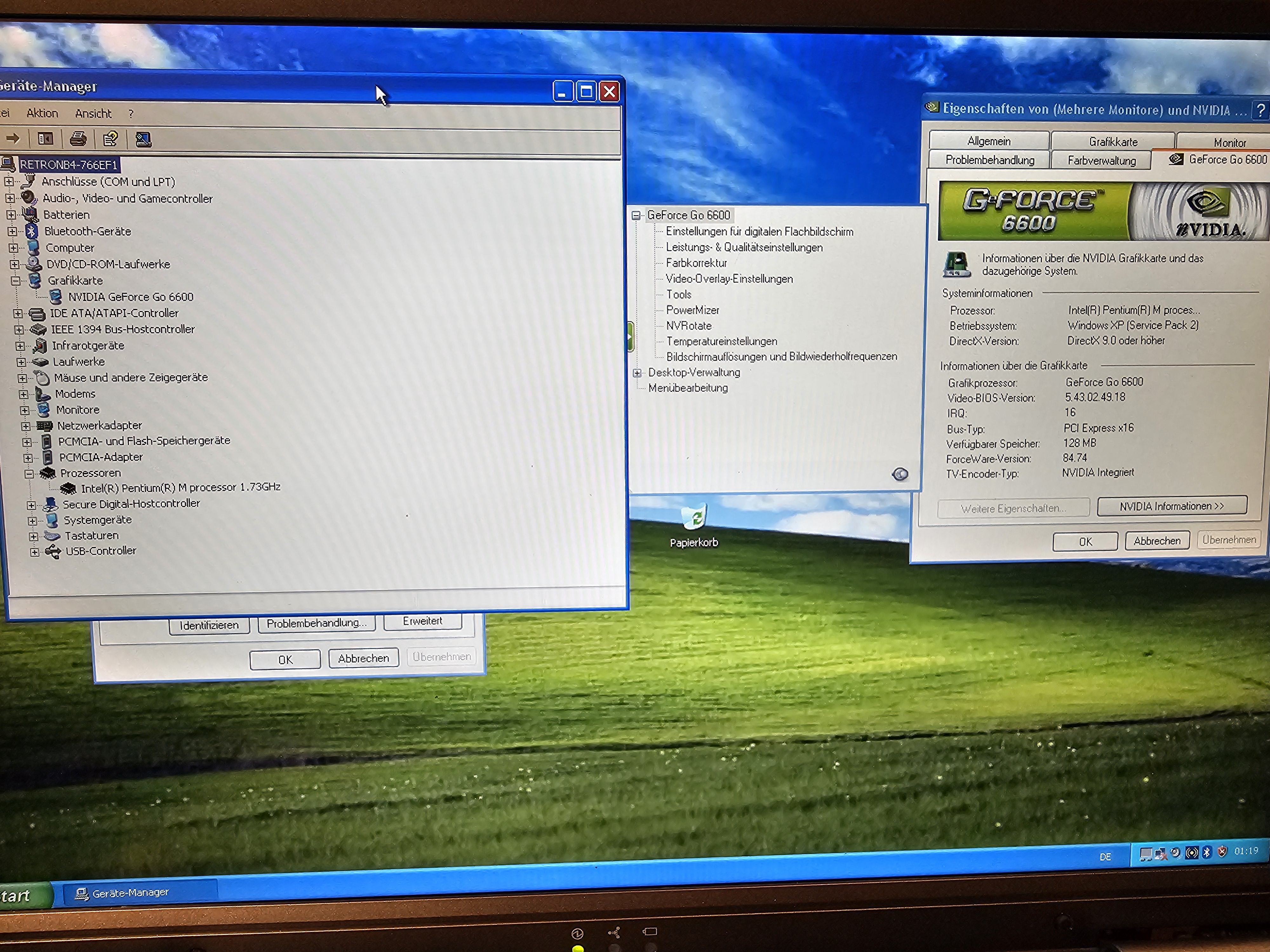
Task: Select NVIDIA GeForce Go 6600 device
Action: 130,297
